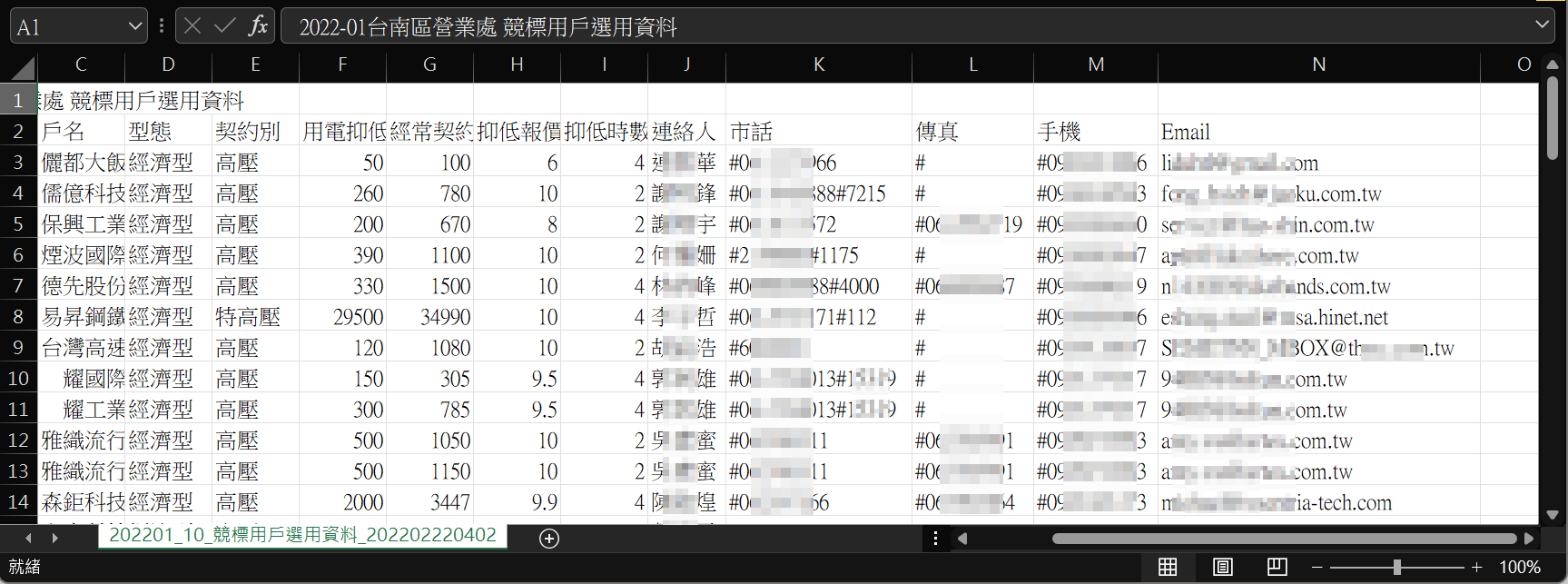
Task: Click the horizontal scrollbar left arrow
Action: click(x=962, y=539)
